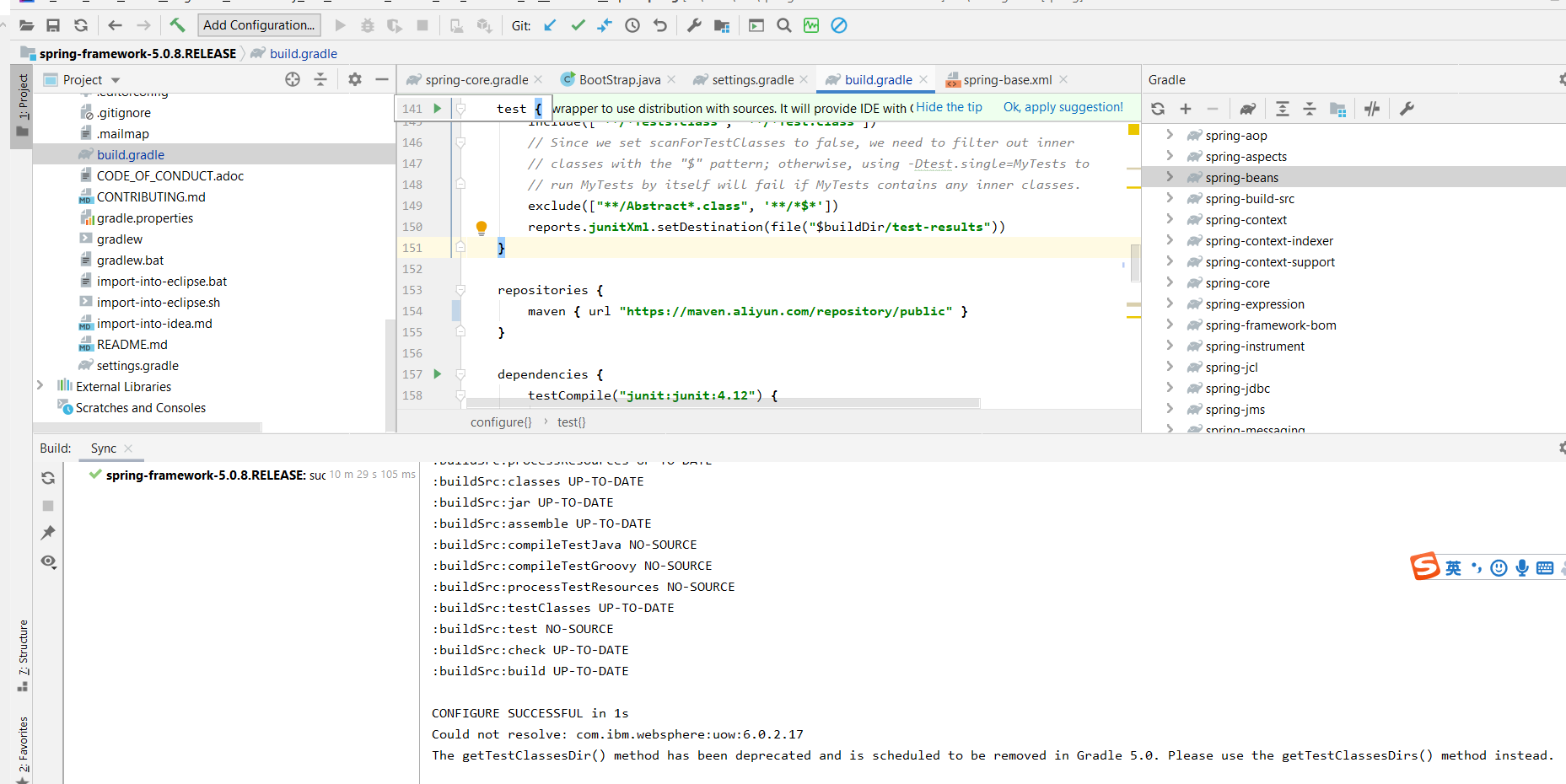Rerun sync in Build panel
Image resolution: width=1566 pixels, height=784 pixels.
tap(48, 478)
